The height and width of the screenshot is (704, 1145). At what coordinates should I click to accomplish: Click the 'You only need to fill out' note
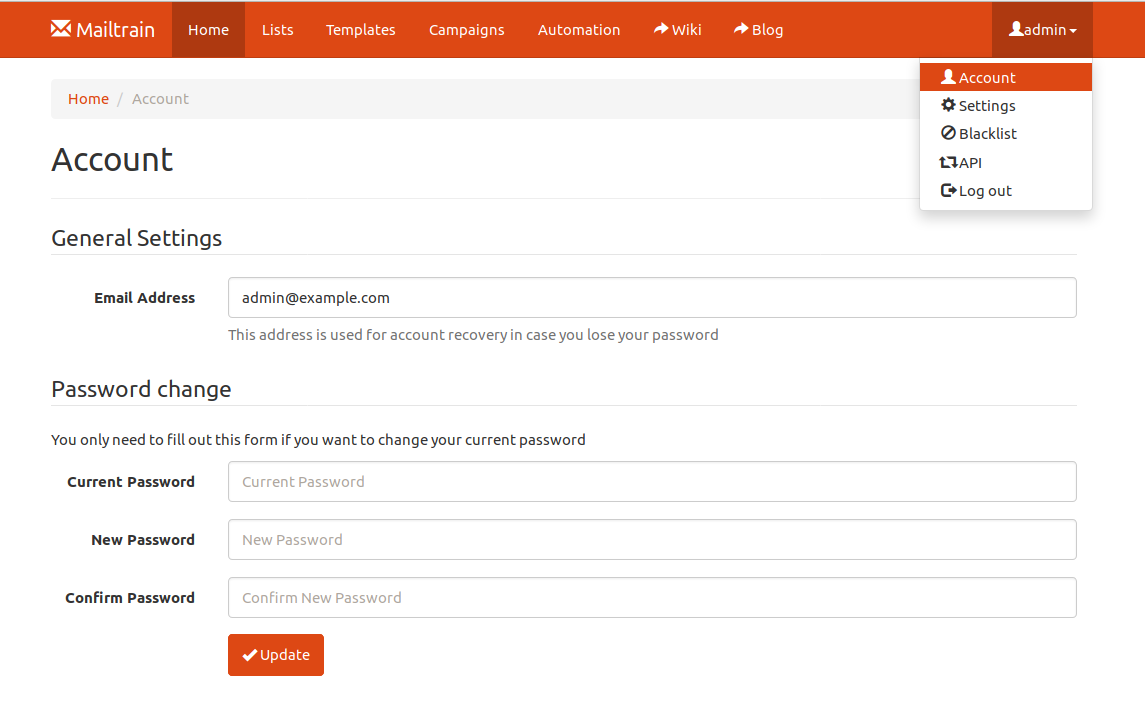pyautogui.click(x=318, y=440)
